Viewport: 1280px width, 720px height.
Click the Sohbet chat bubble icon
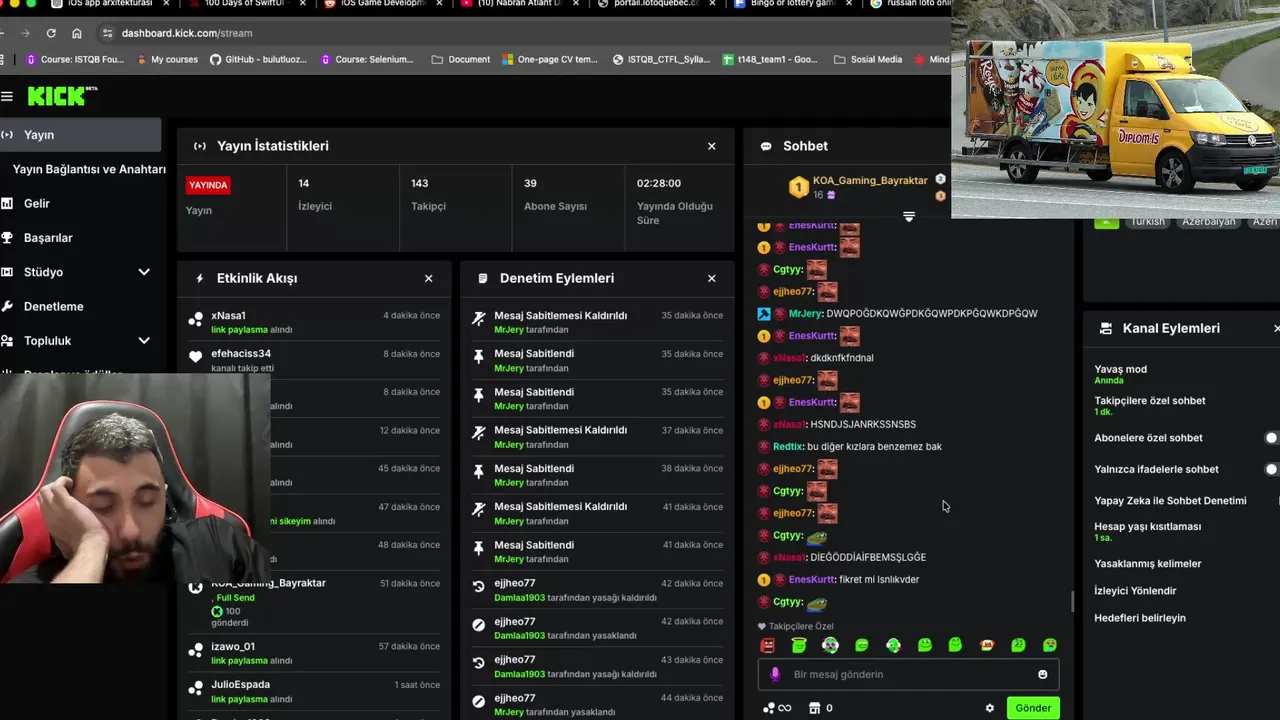point(766,146)
